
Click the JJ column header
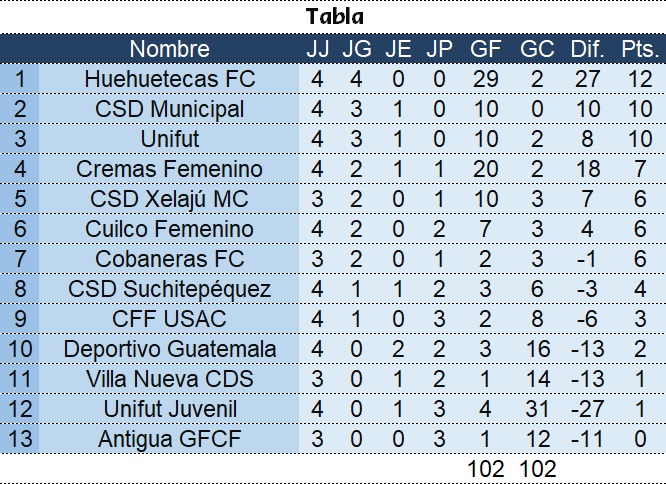click(x=317, y=49)
